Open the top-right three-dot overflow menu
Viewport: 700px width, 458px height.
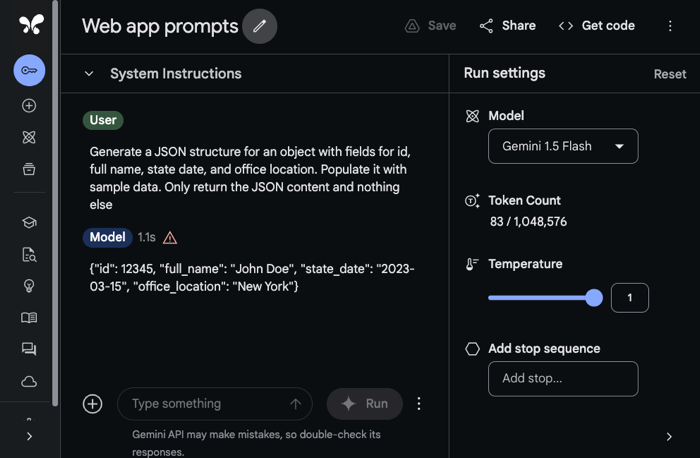coord(670,26)
